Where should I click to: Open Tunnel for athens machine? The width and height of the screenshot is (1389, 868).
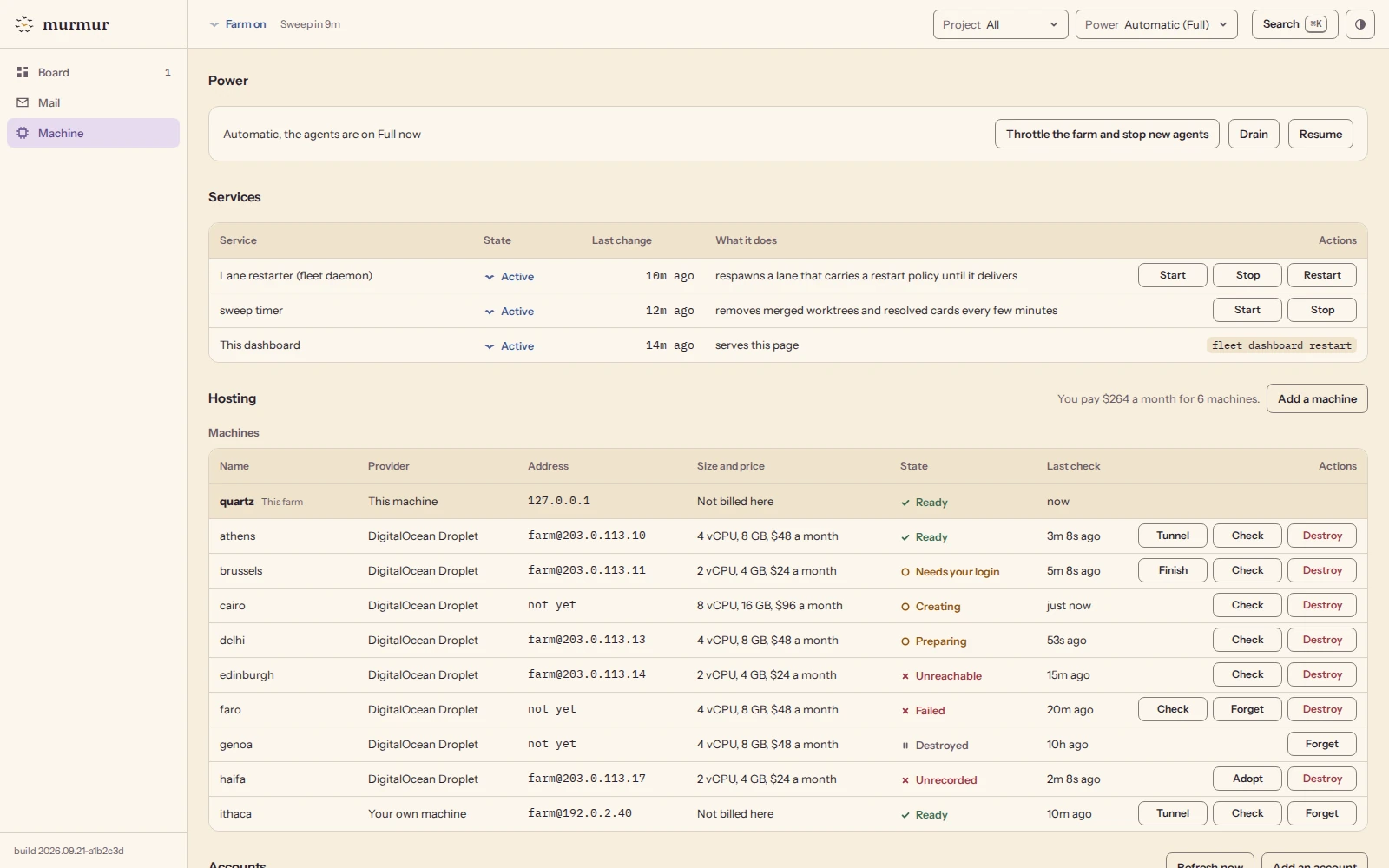(x=1173, y=536)
